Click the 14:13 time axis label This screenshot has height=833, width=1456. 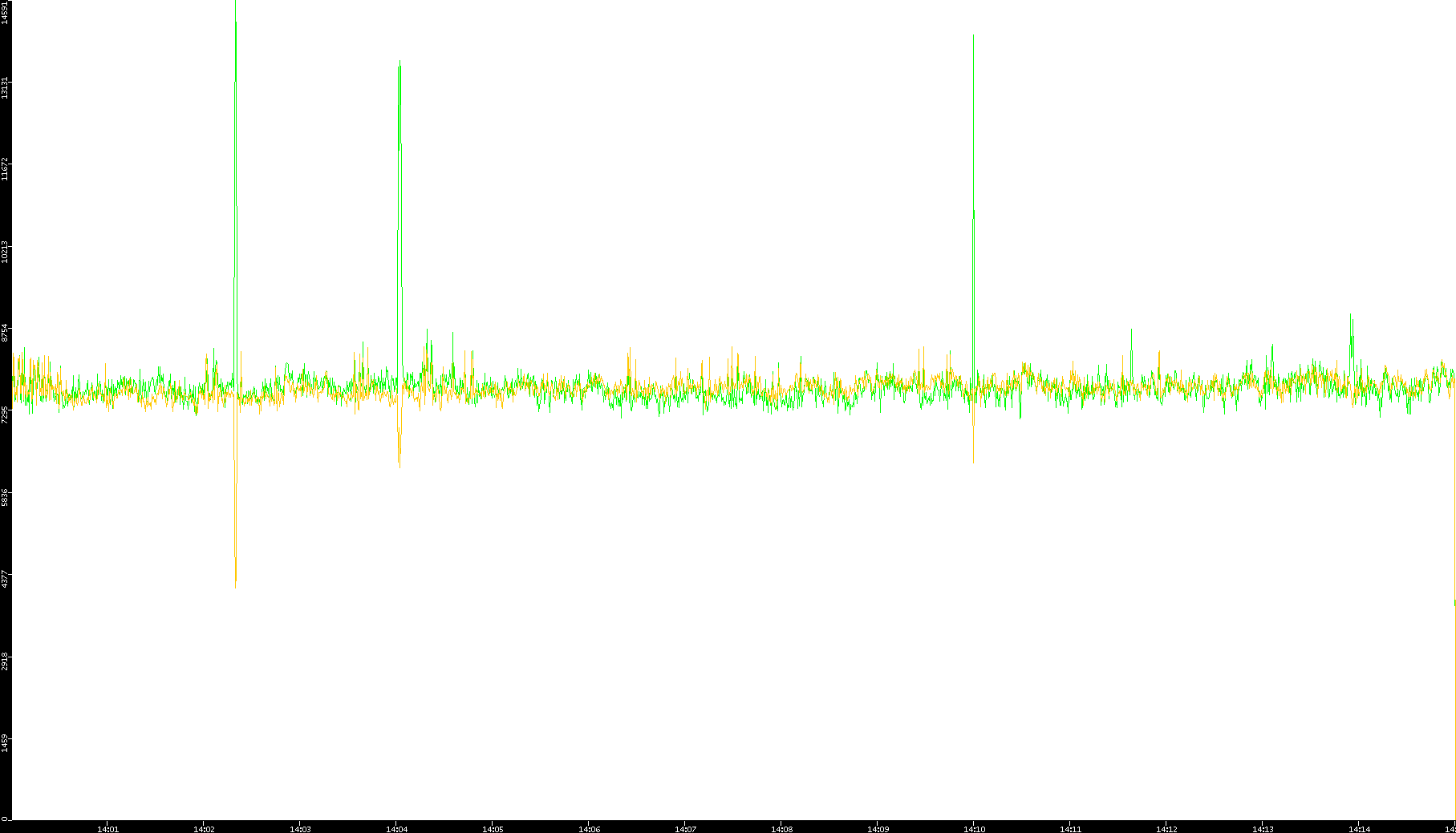1263,829
